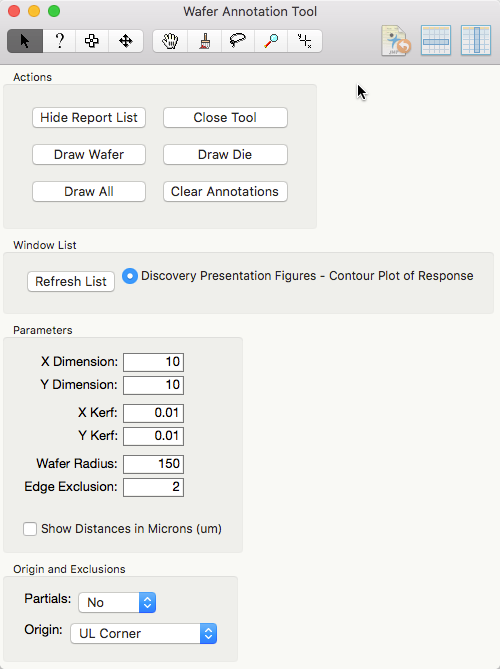
Task: Choose the selection plus cursor tool
Action: (92, 41)
